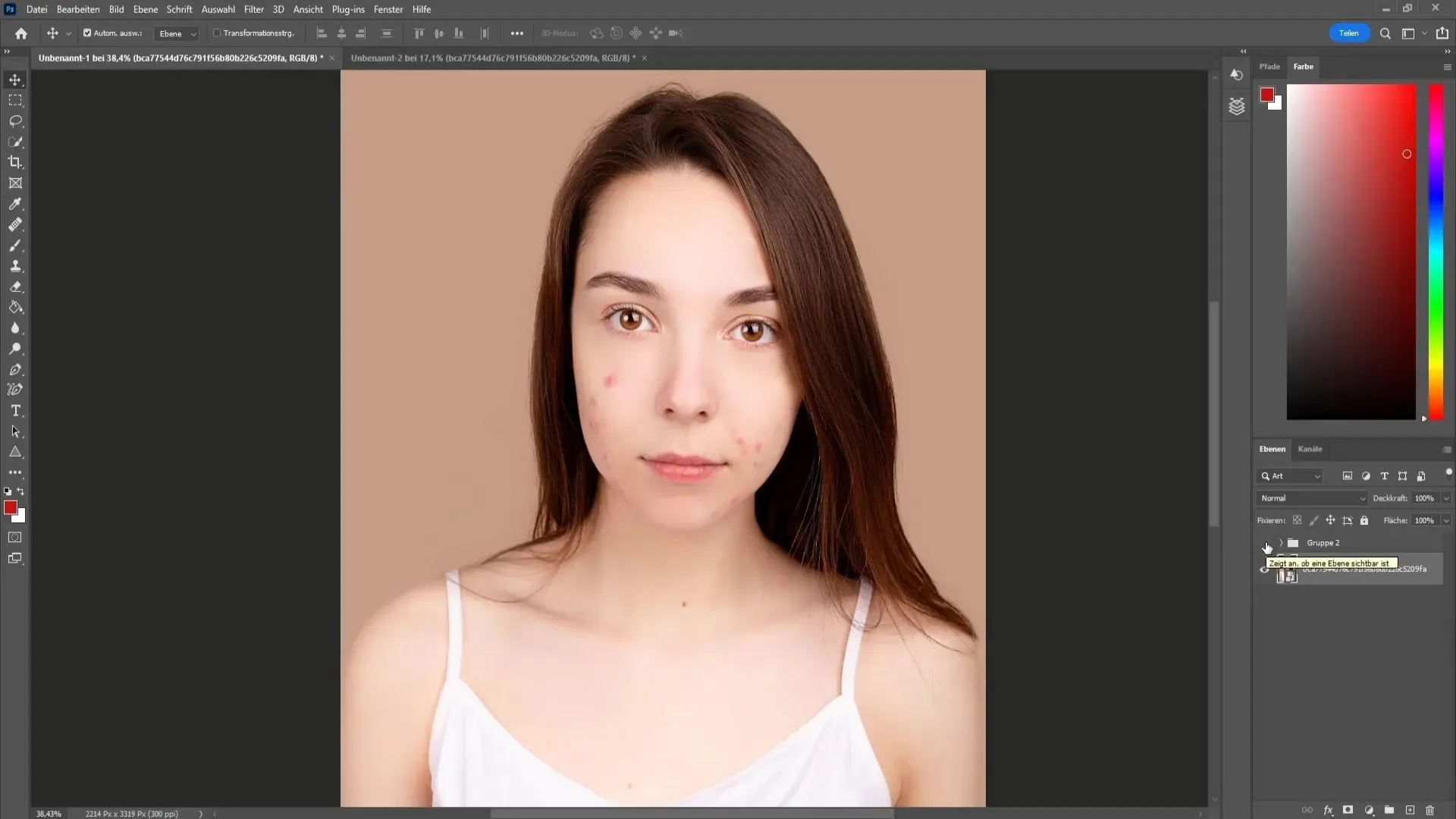Toggle visibility of the smart object layer
Viewport: 1456px width, 819px height.
point(1264,570)
